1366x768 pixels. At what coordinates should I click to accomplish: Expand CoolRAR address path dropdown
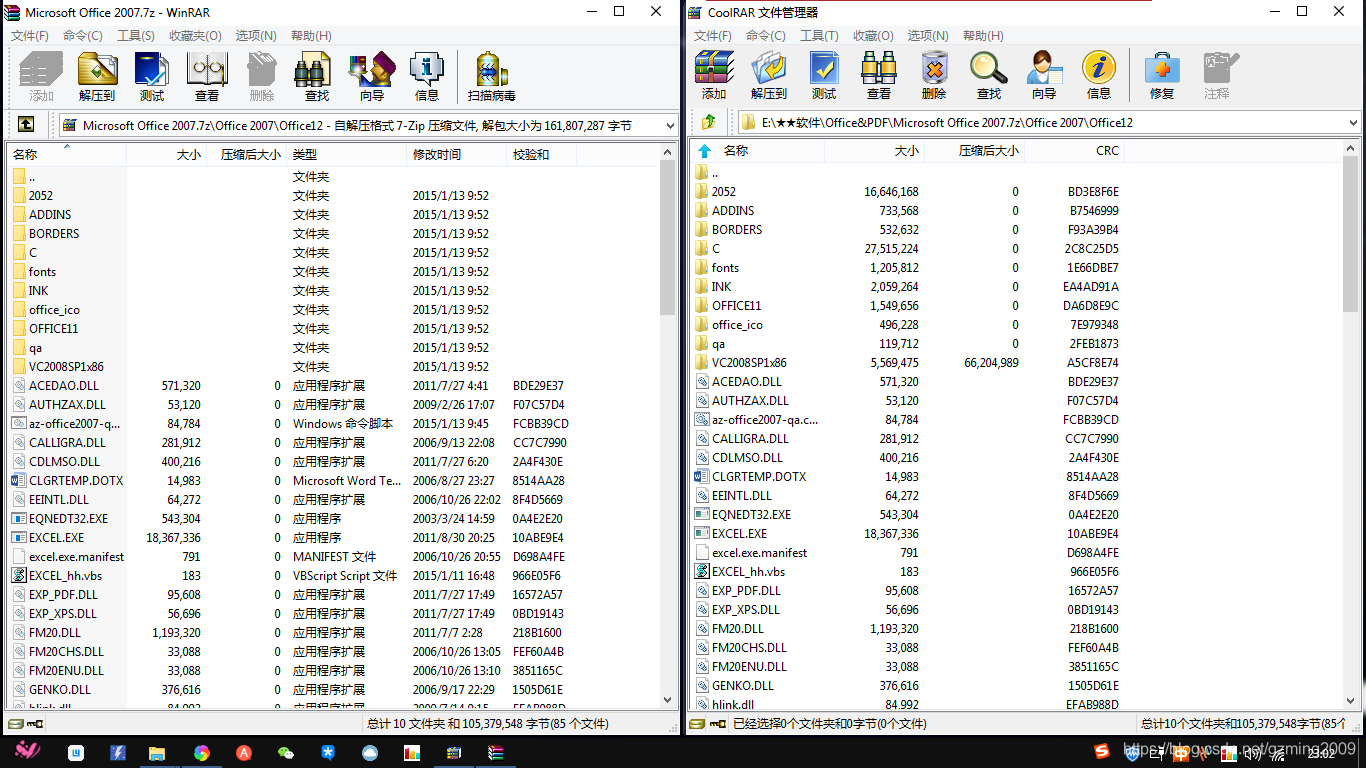point(1353,123)
